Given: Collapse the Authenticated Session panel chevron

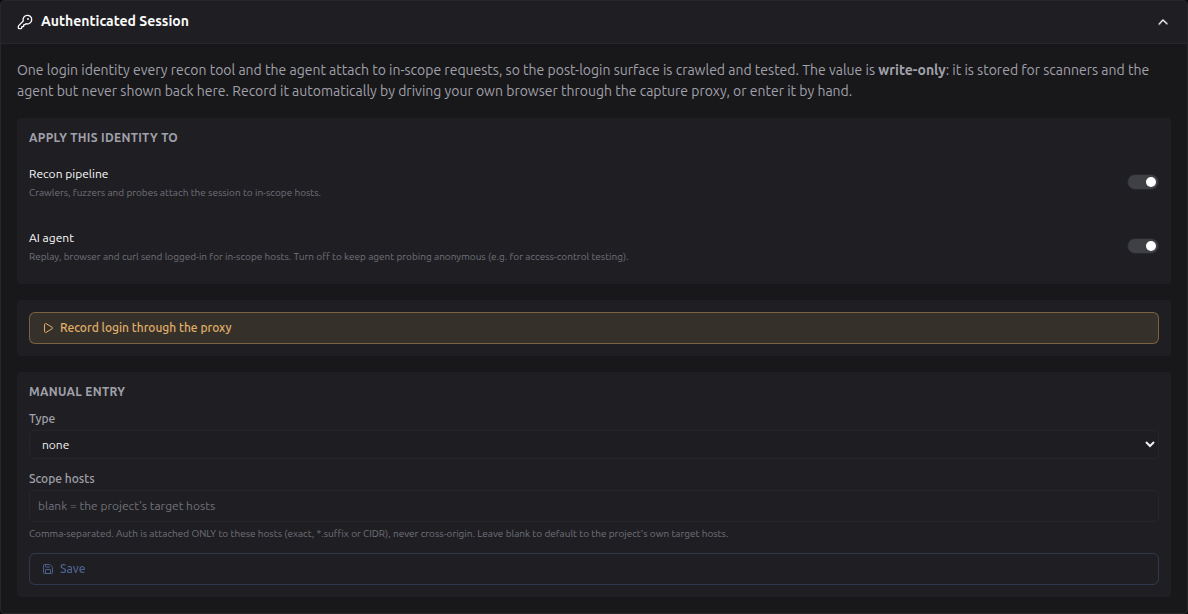Looking at the screenshot, I should coord(1163,22).
